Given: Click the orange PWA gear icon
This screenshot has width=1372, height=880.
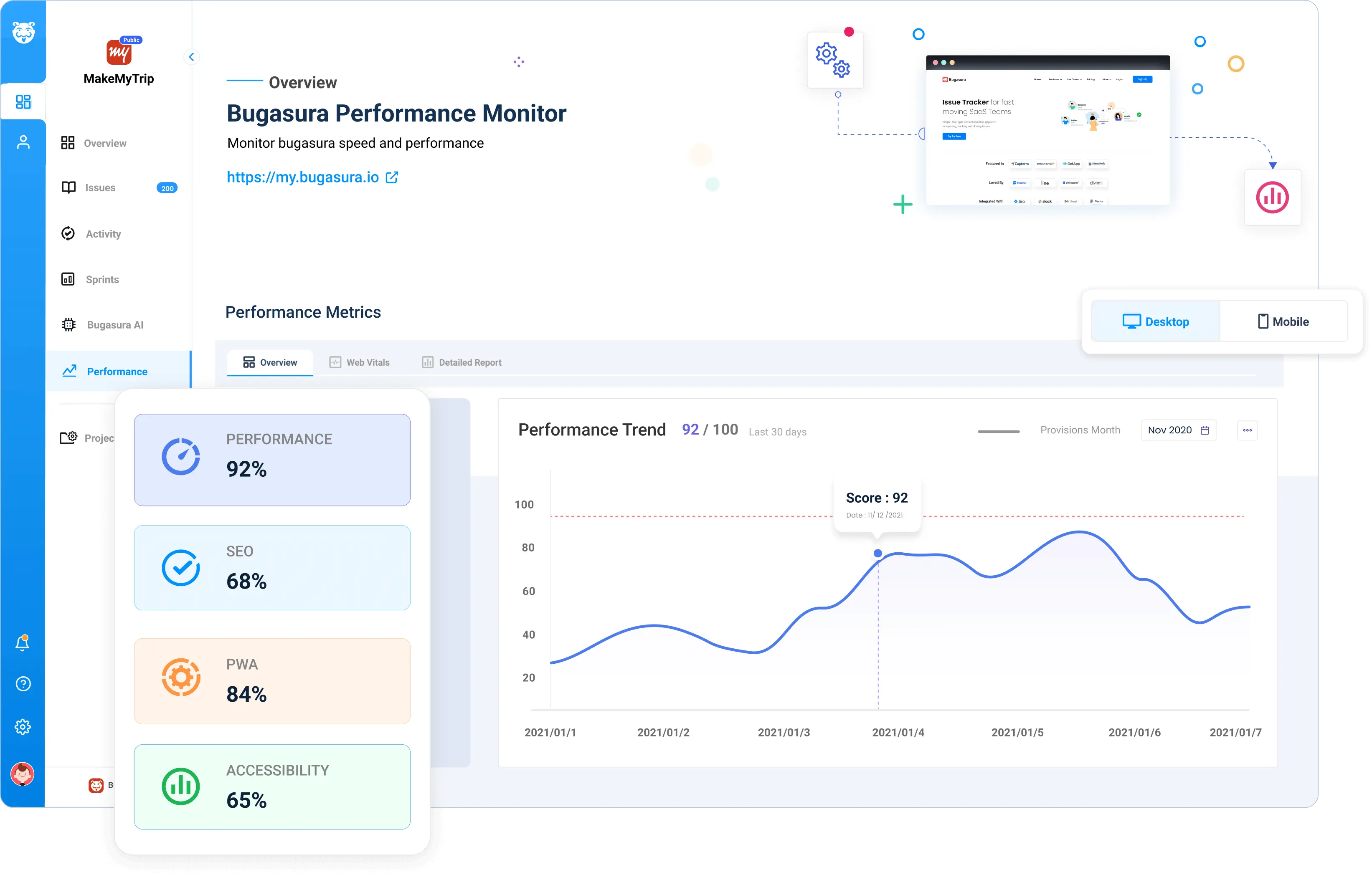Looking at the screenshot, I should pos(181,678).
